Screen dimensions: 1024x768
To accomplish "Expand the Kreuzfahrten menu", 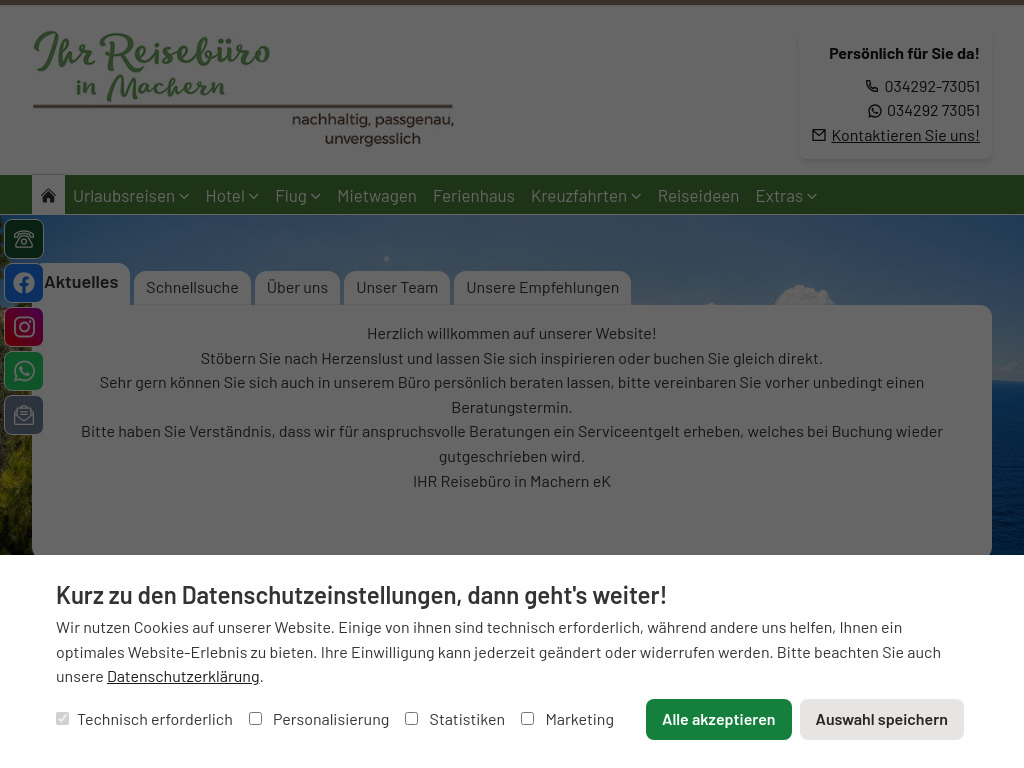I will 586,195.
